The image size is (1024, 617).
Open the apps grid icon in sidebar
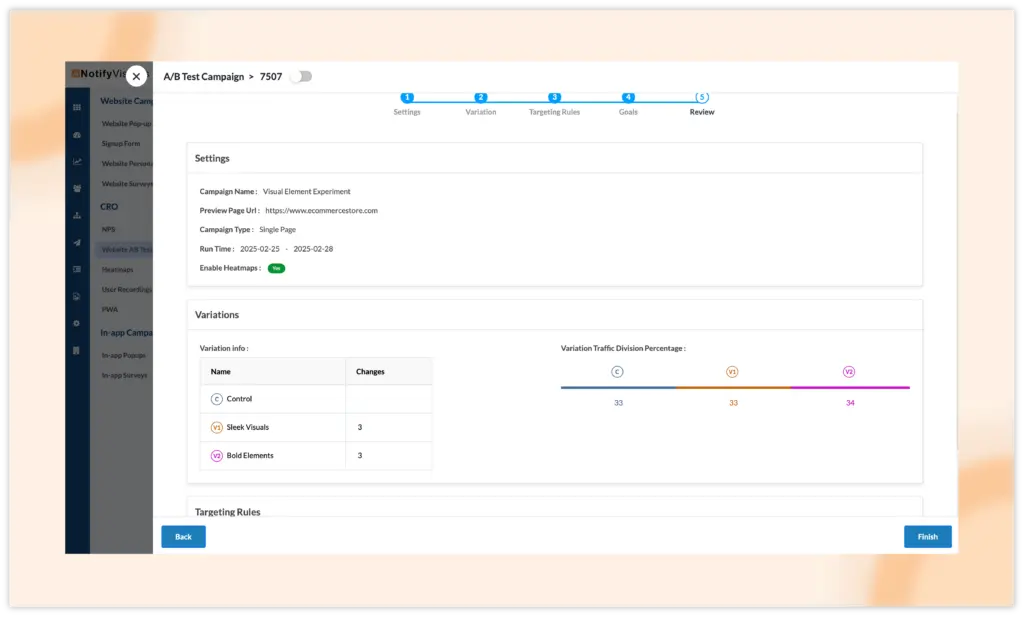tap(77, 107)
